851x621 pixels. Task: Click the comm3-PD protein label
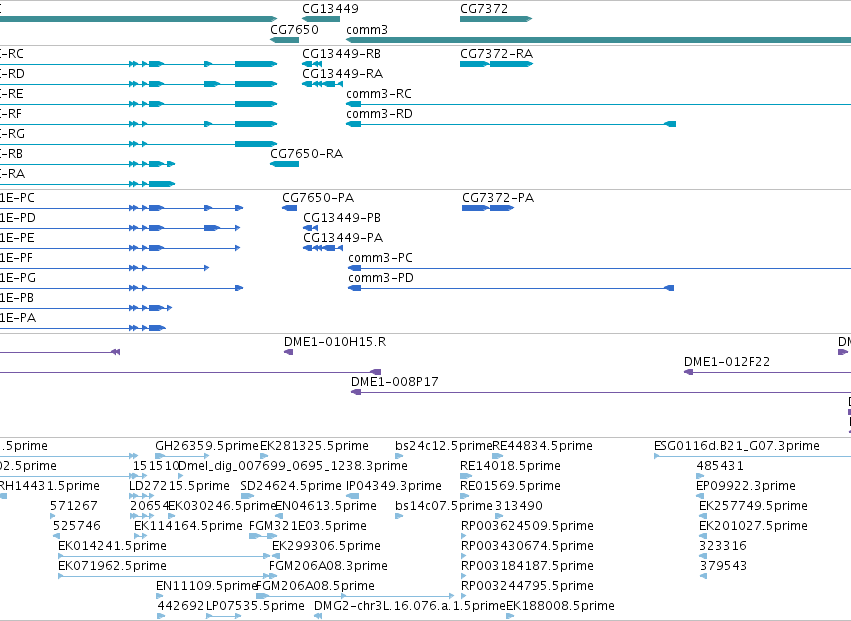point(381,277)
